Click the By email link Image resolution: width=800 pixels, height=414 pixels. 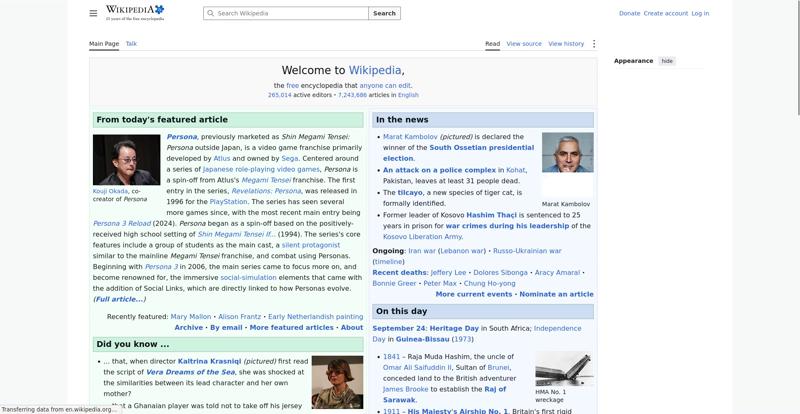226,328
